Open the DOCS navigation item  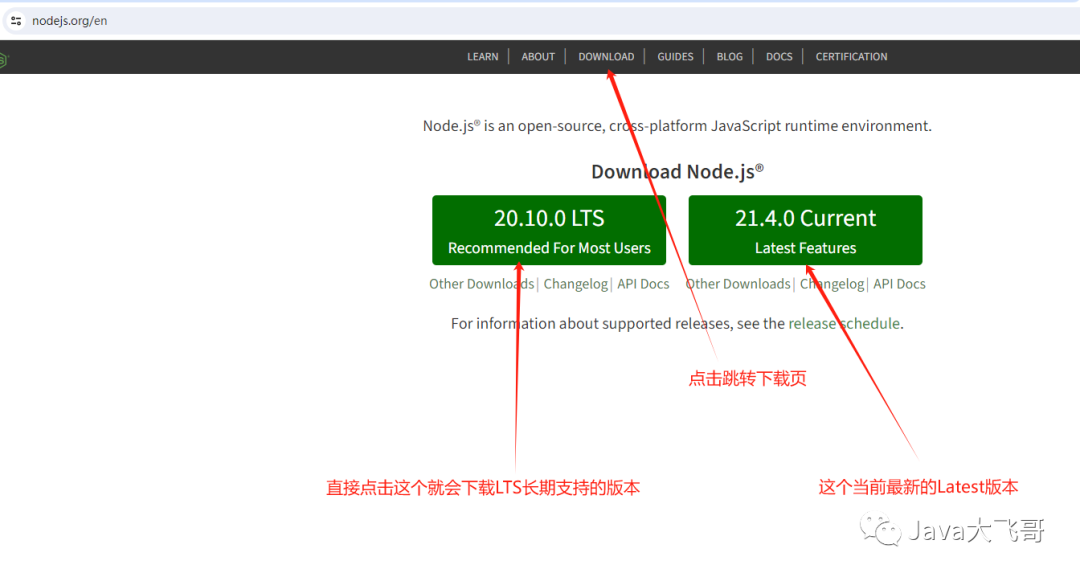coord(779,56)
